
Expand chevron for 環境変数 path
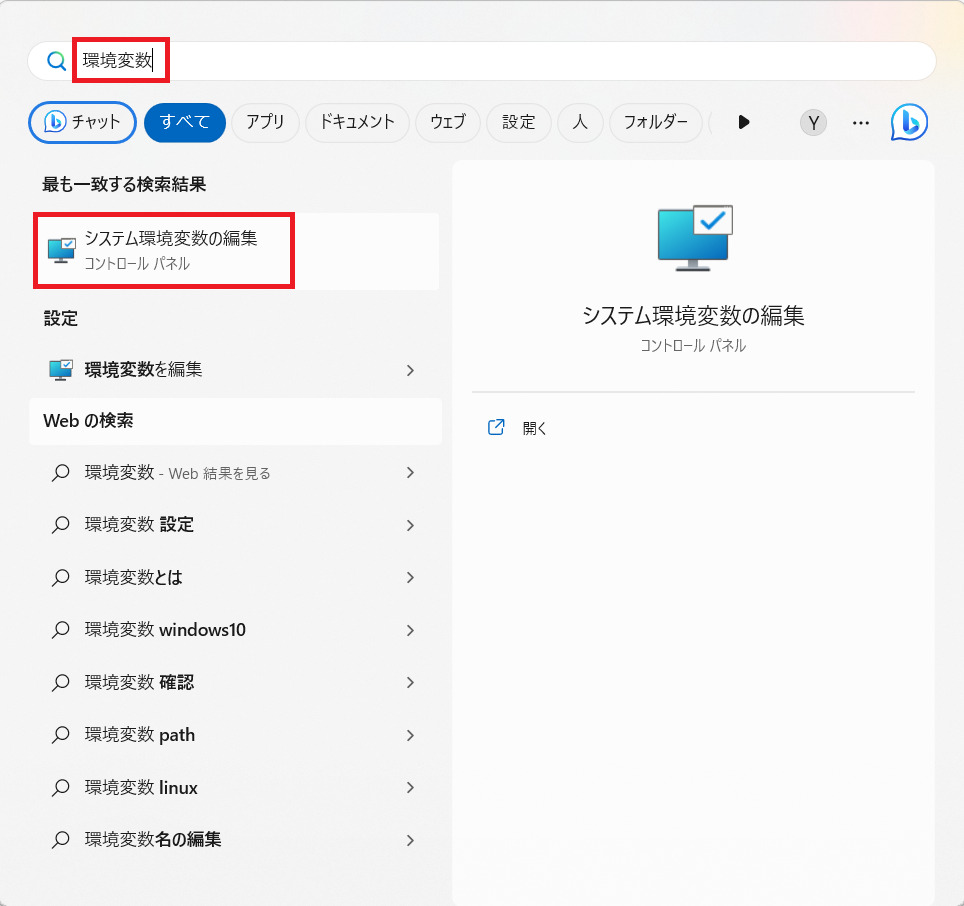pyautogui.click(x=411, y=736)
